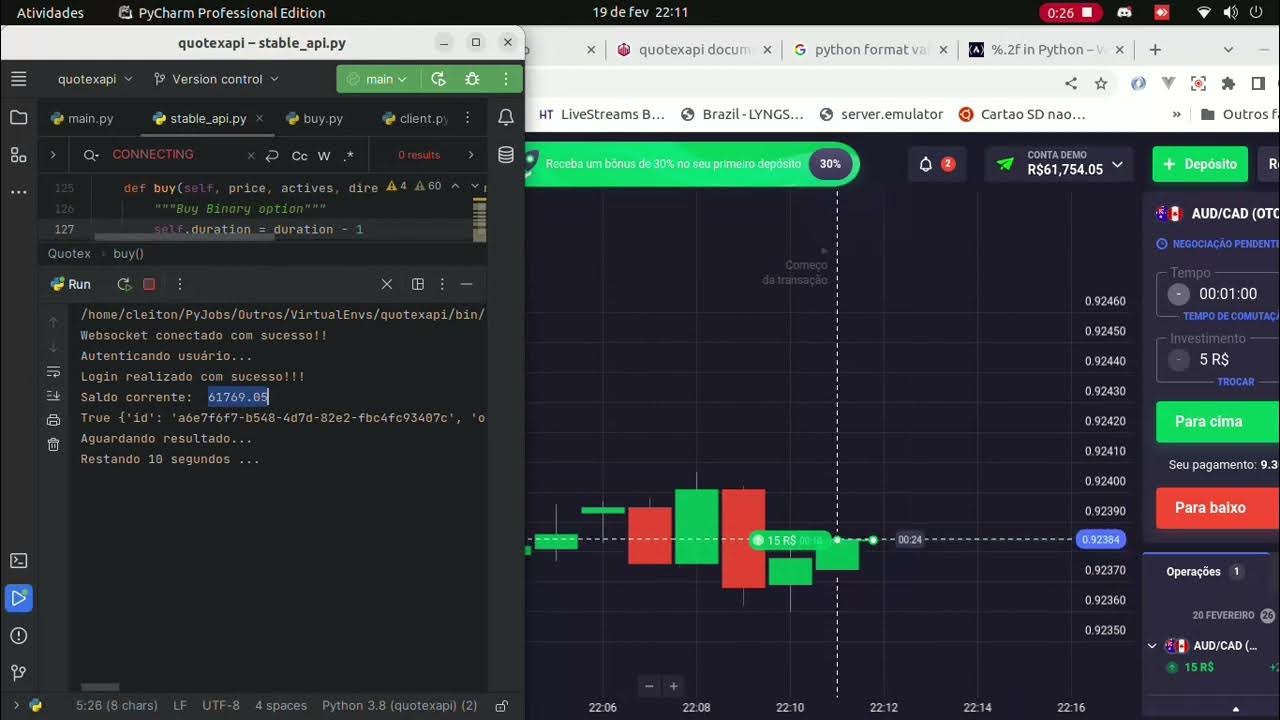Viewport: 1280px width, 720px height.
Task: Click line separator LF in status bar
Action: (180, 705)
